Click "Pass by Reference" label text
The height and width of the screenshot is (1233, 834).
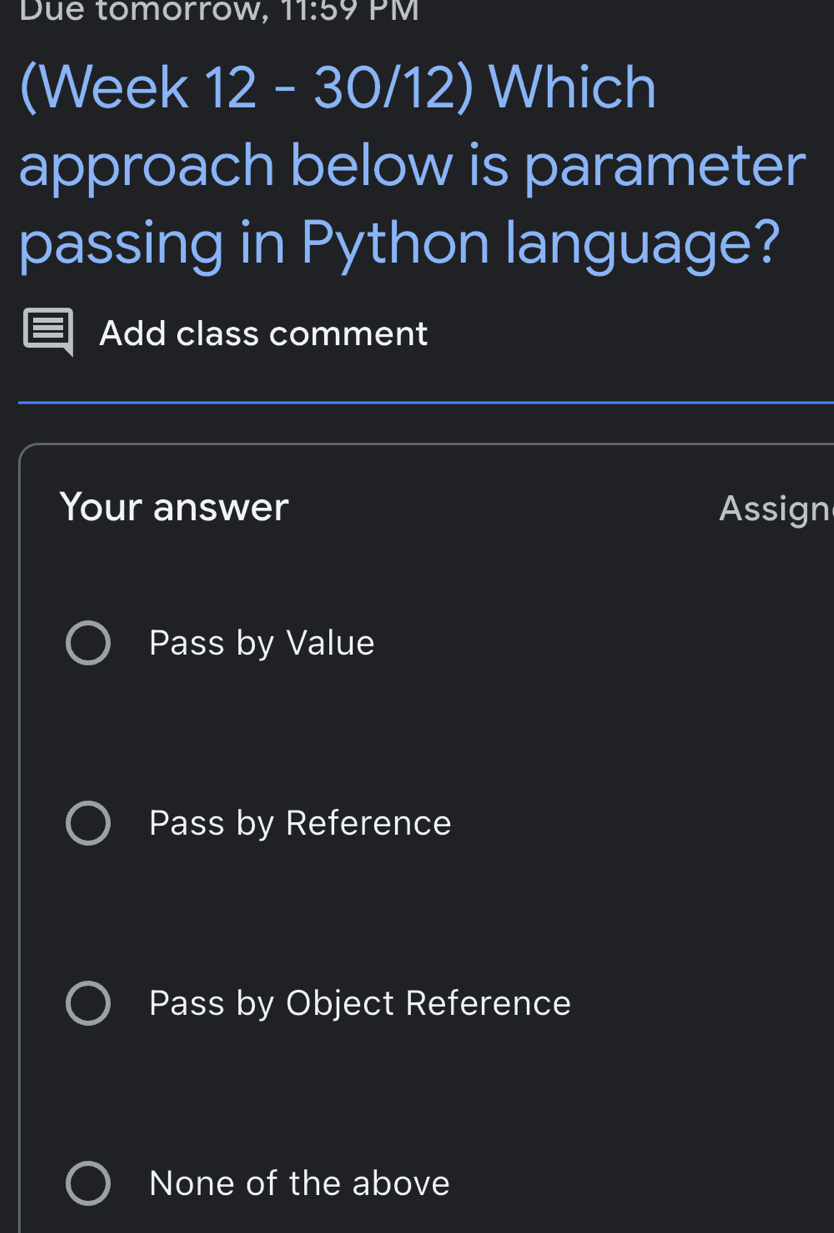pos(299,822)
